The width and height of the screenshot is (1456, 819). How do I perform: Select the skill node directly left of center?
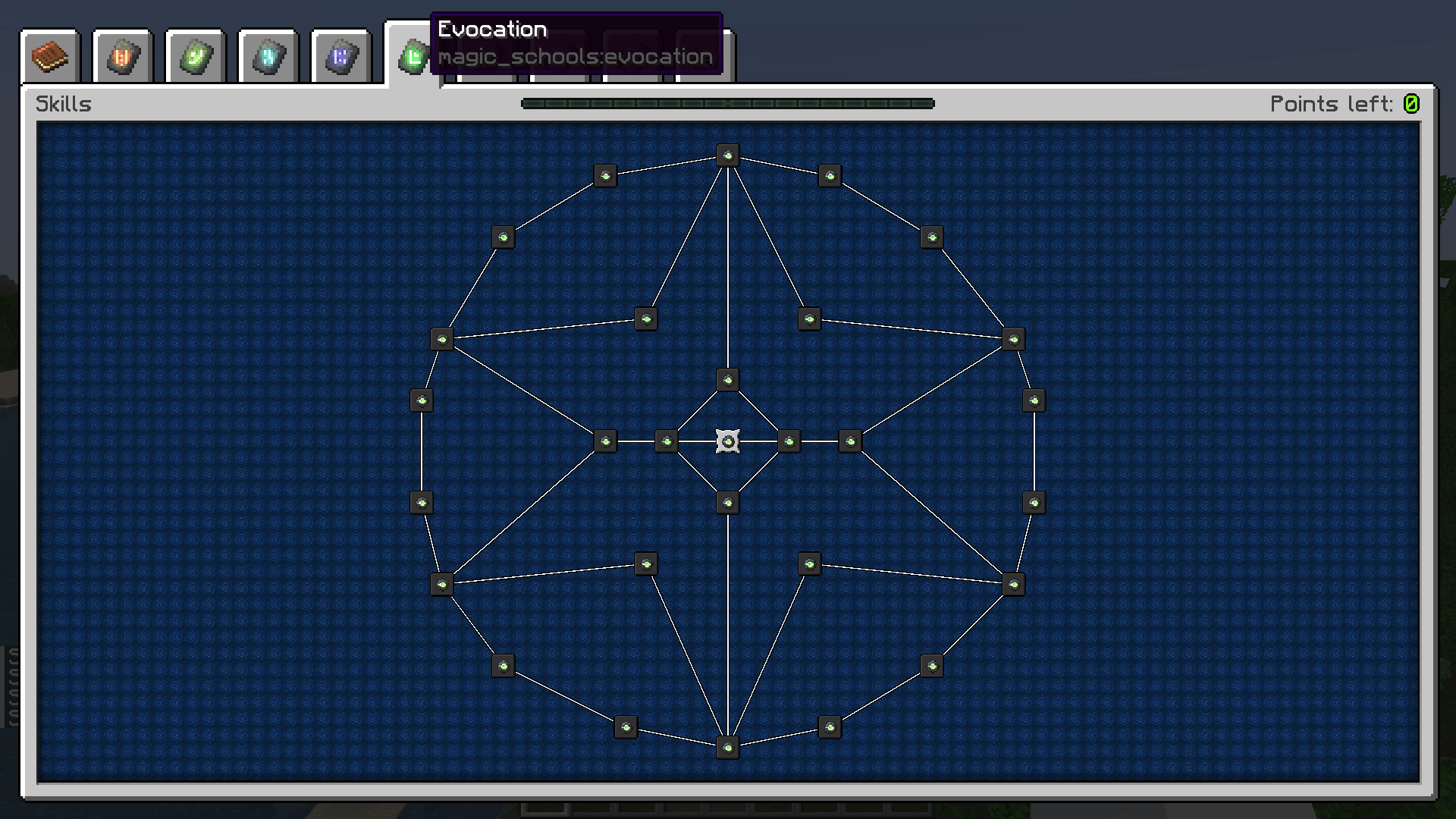[x=666, y=440]
